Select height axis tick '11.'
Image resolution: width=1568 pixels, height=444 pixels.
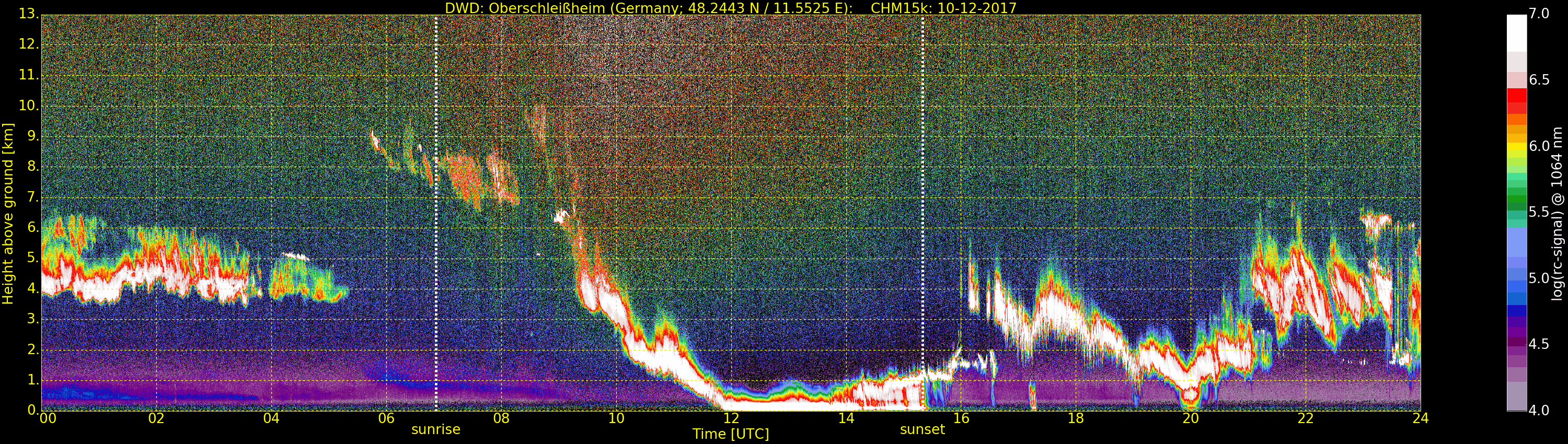pos(28,75)
